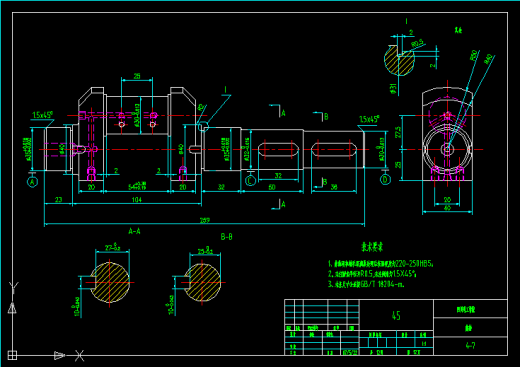Screen dimensions: 520x367
Task: Select the 20 dimension below end view
Action: (x=447, y=200)
